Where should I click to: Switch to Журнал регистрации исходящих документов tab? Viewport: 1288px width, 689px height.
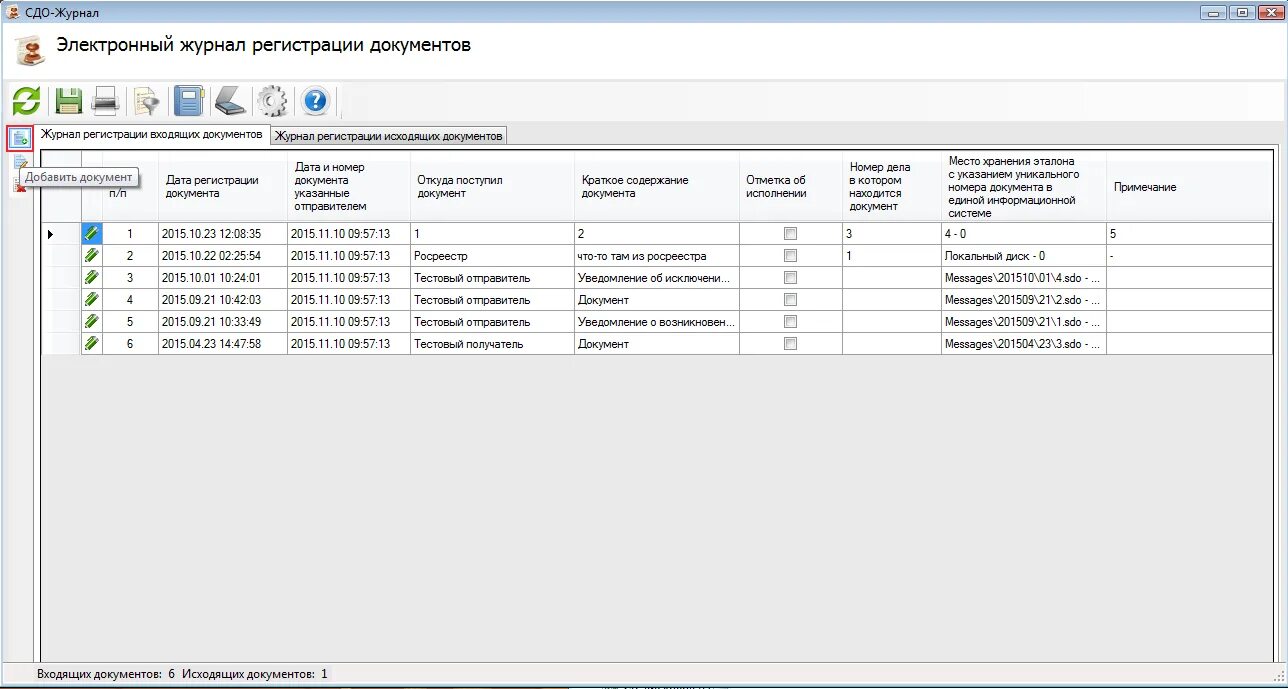[x=389, y=136]
